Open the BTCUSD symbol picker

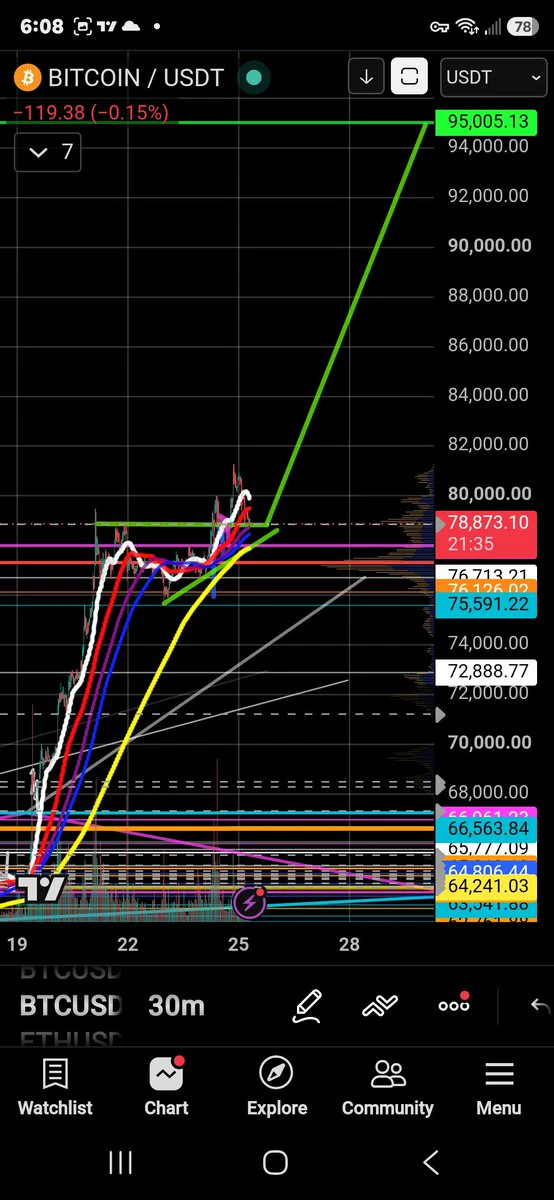70,1005
